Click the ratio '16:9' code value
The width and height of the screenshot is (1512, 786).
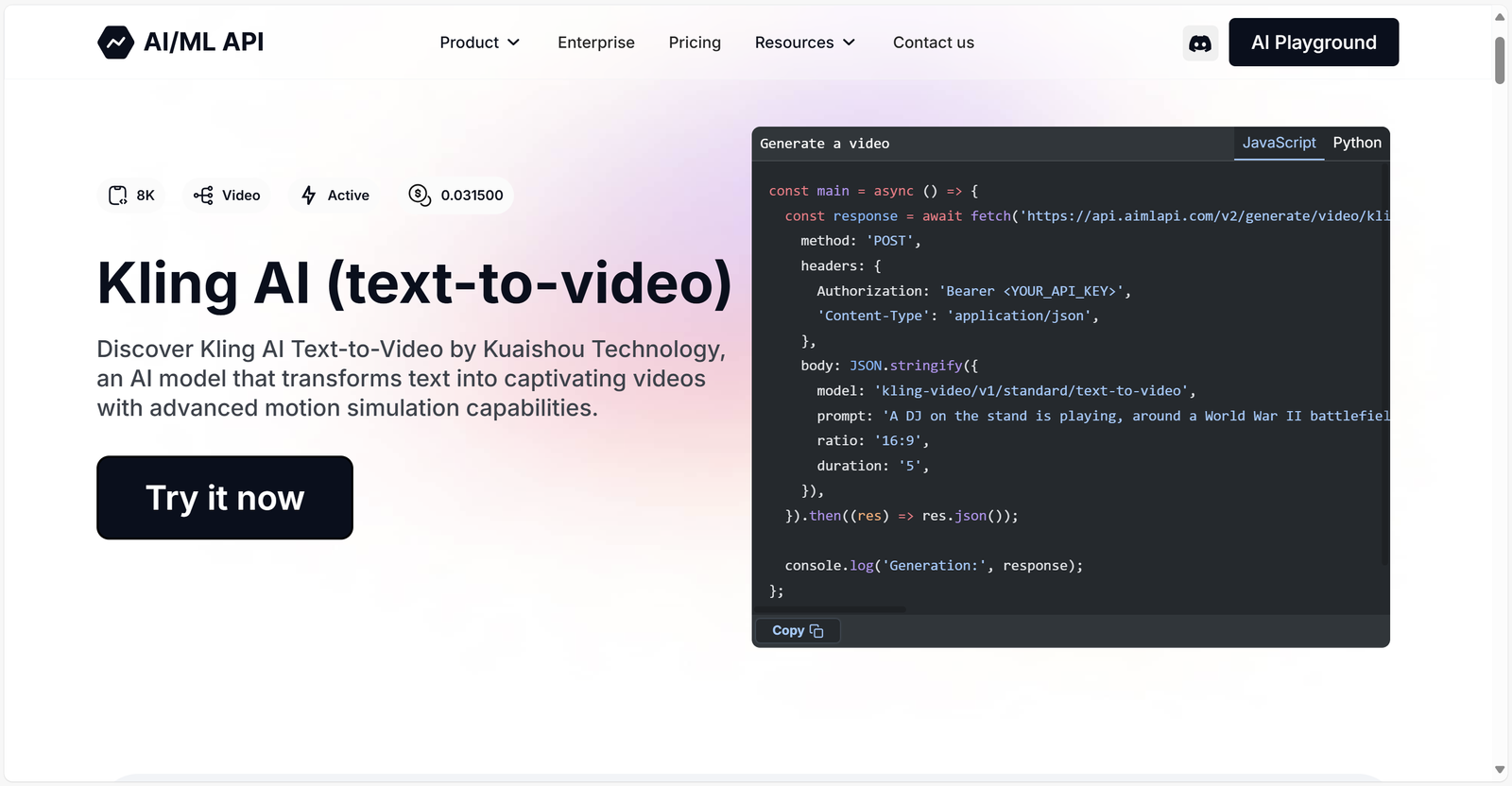click(x=898, y=441)
